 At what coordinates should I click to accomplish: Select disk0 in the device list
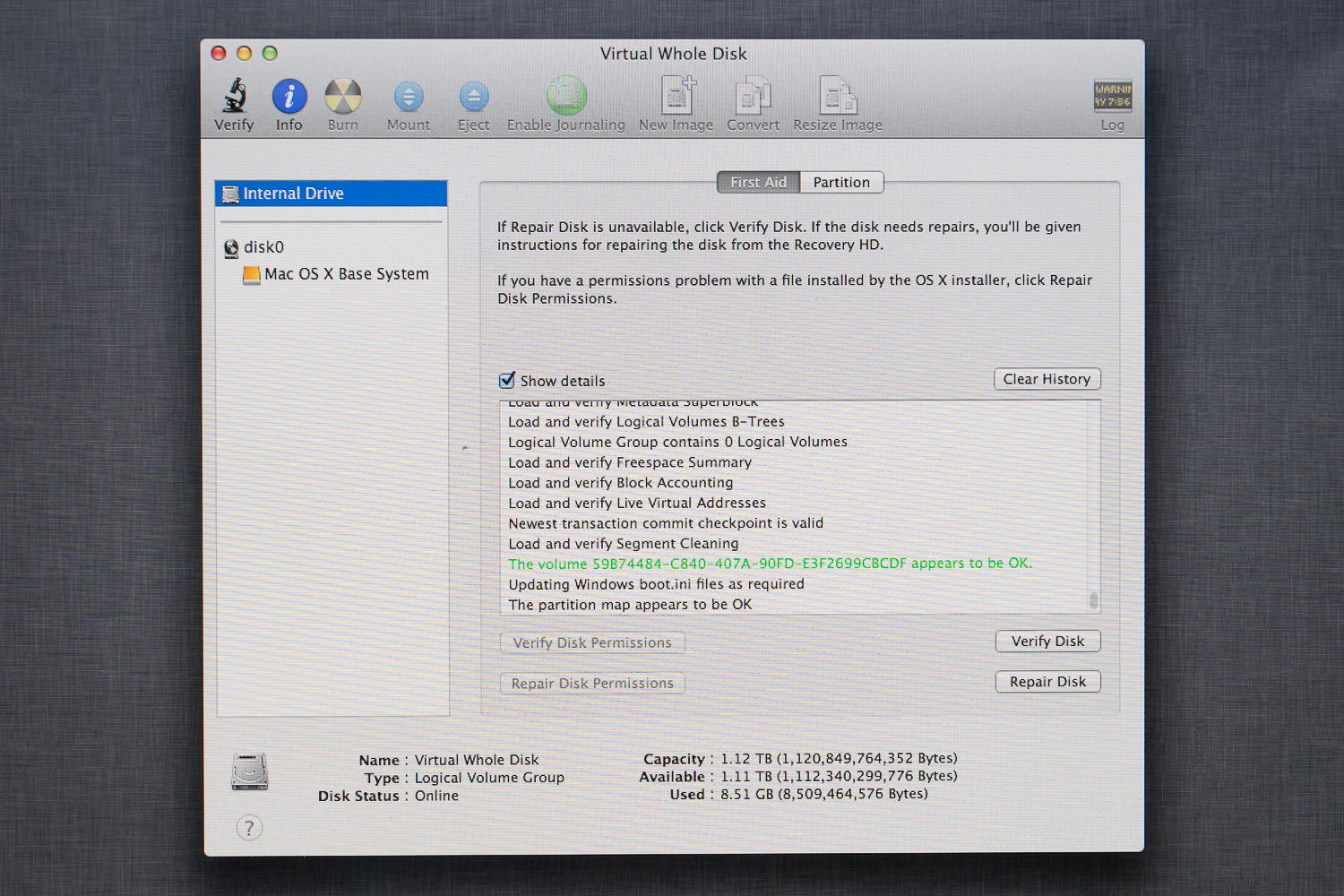263,247
